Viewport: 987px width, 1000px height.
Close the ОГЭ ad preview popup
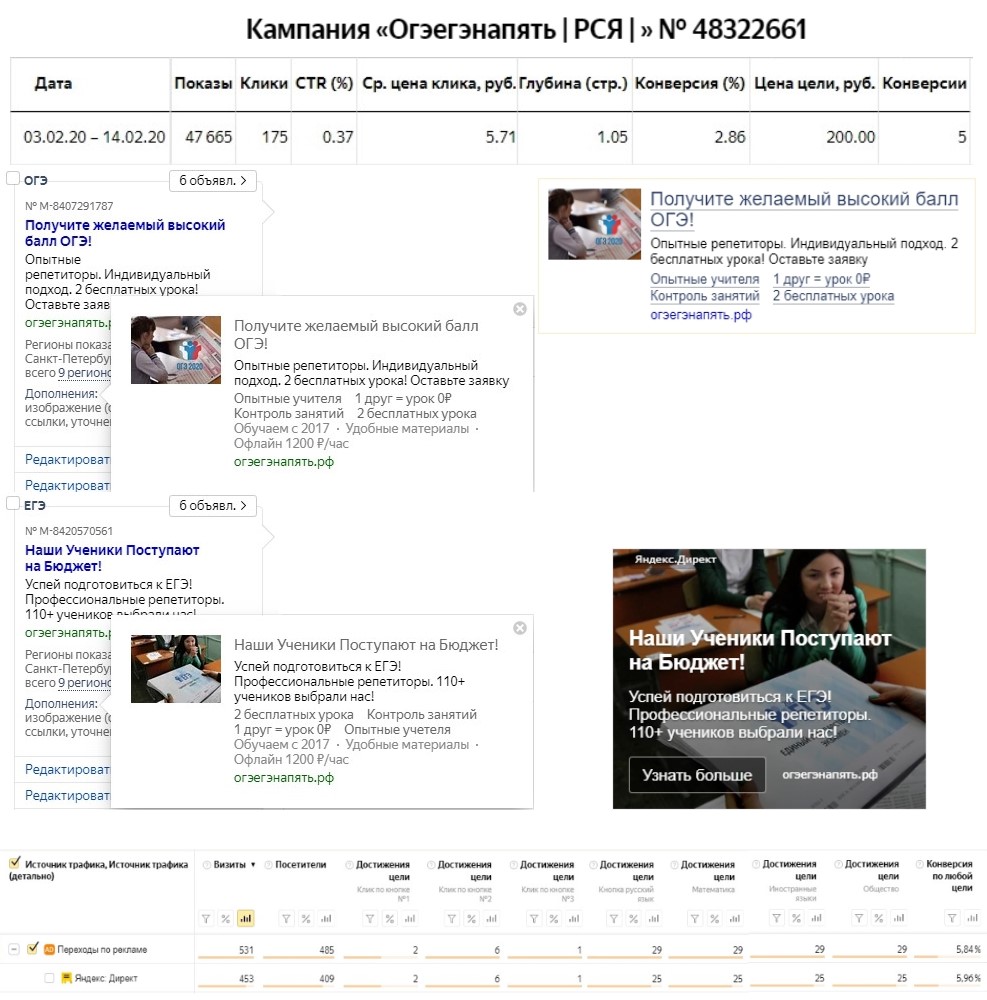coord(520,309)
